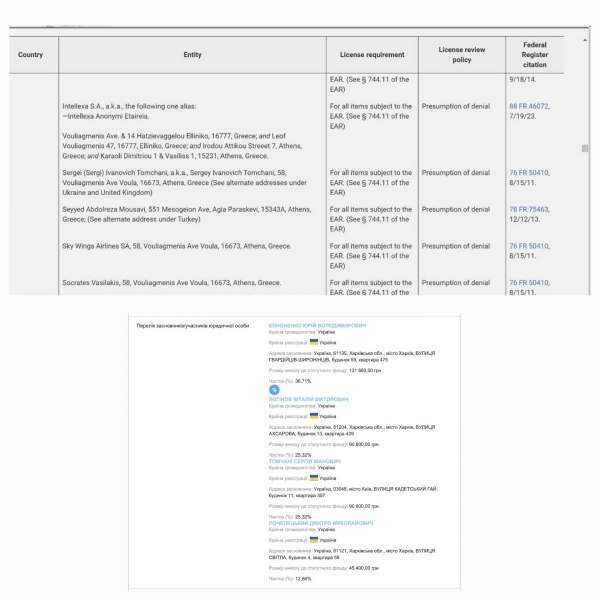Click Ukraine flag icon under Логінов entry
The image size is (600, 600).
coord(314,416)
